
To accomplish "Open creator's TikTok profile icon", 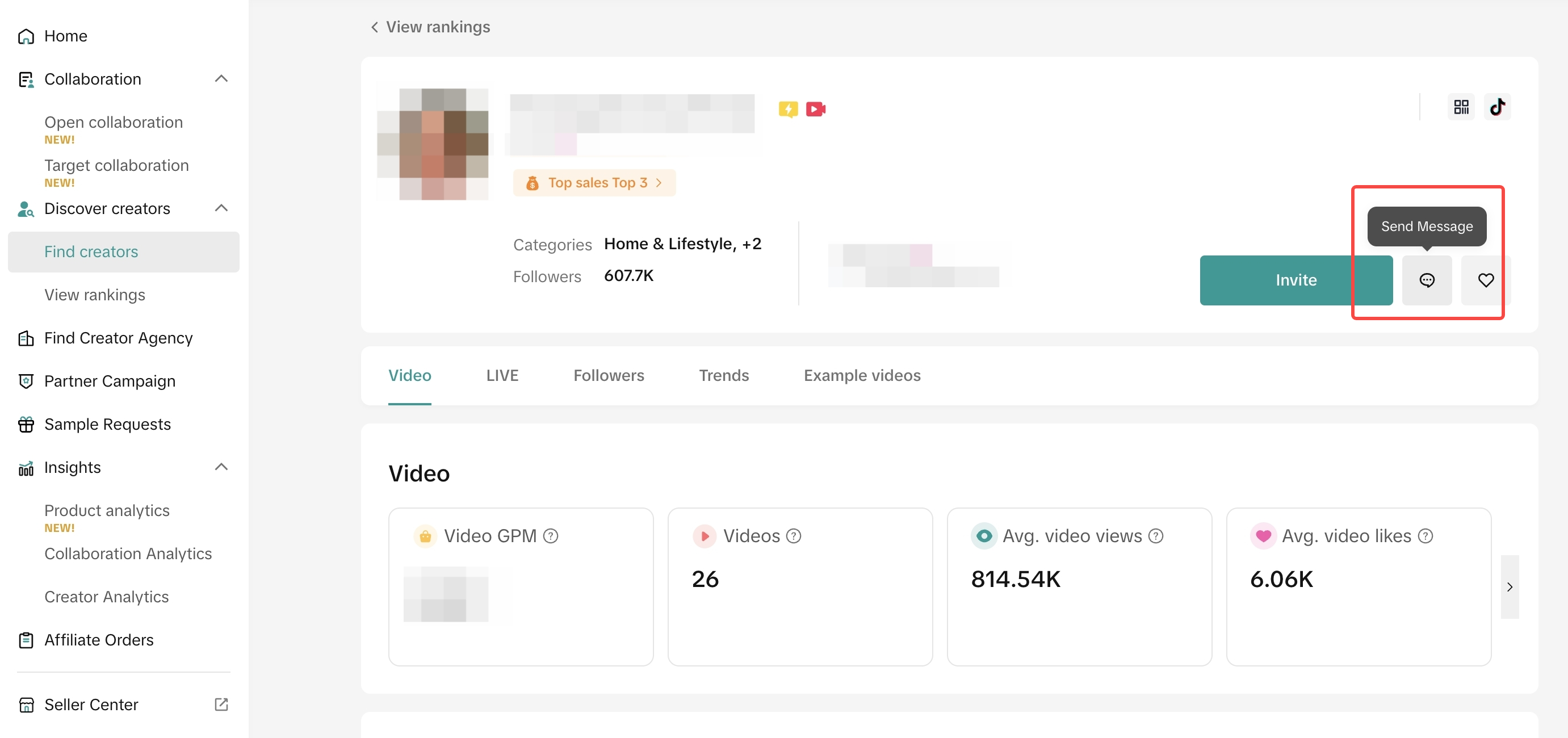I will pos(1497,107).
